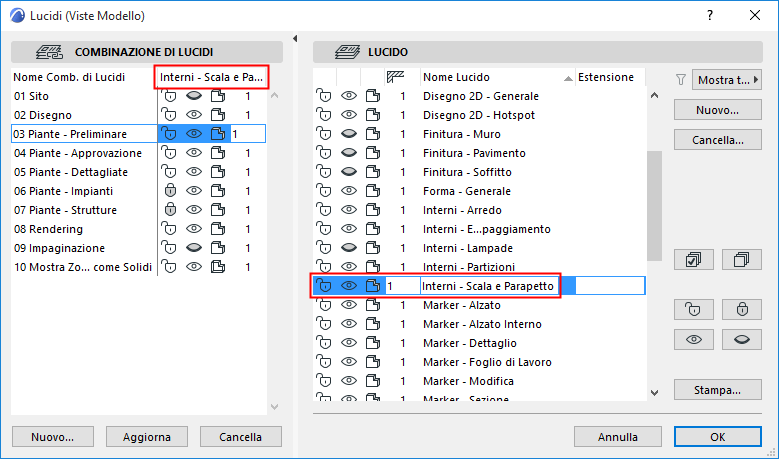This screenshot has height=459, width=779.
Task: Click the Stampa... button
Action: pyautogui.click(x=710, y=389)
